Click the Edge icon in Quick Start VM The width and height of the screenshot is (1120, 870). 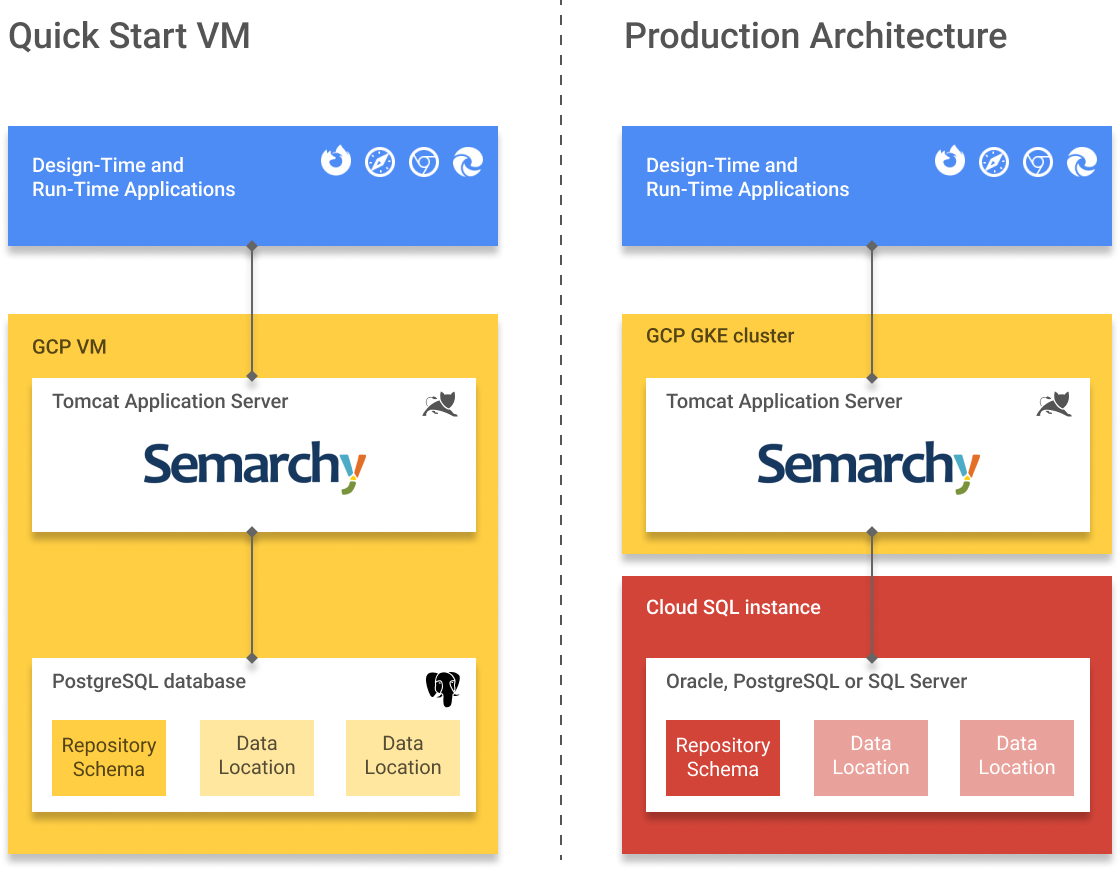[468, 162]
